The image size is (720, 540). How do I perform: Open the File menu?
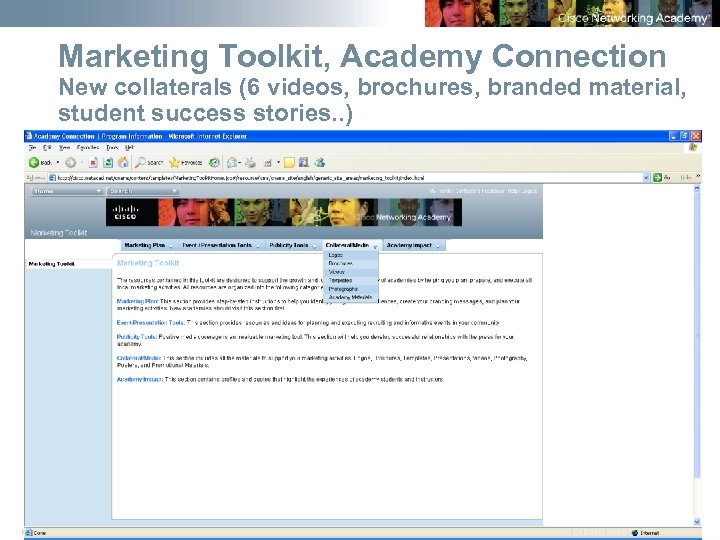(33, 147)
